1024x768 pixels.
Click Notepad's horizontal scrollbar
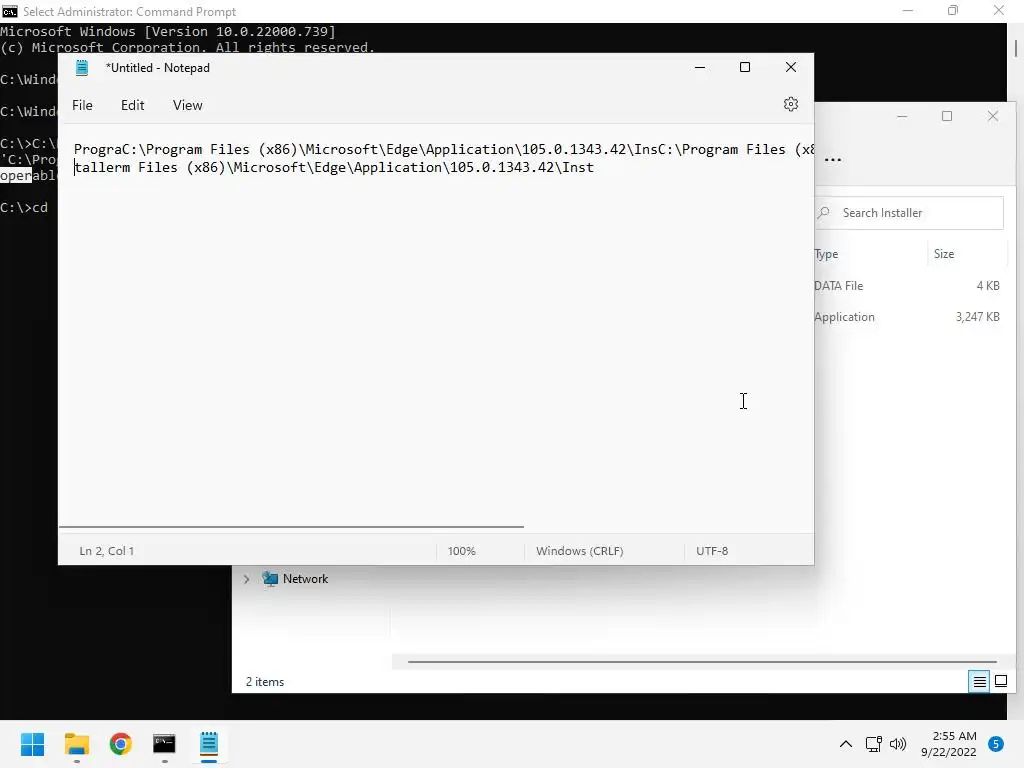pos(291,526)
